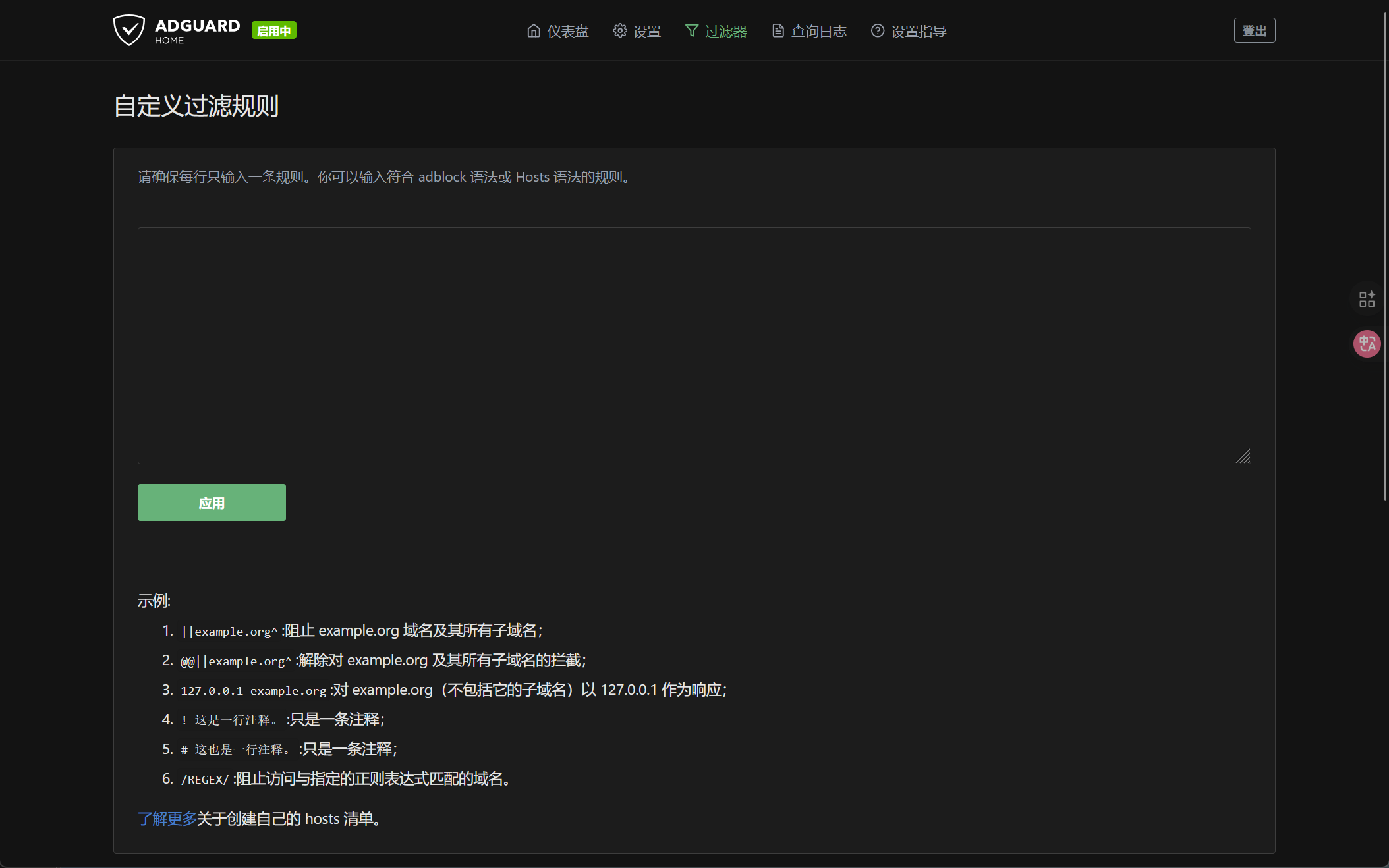This screenshot has height=868, width=1389.
Task: Click the AdGuard Home shield logo
Action: (x=130, y=29)
